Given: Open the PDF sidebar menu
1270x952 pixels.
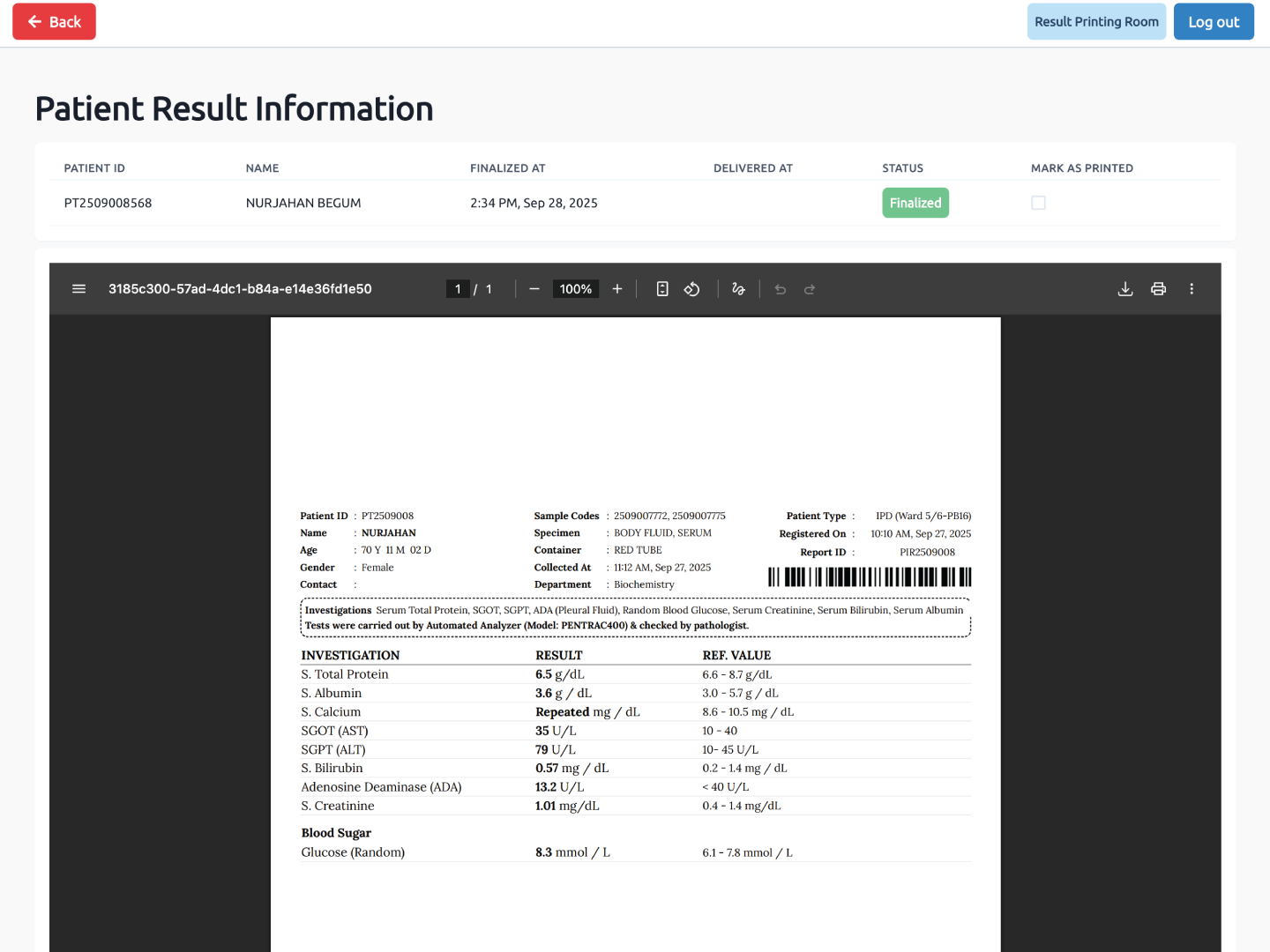Looking at the screenshot, I should (78, 288).
